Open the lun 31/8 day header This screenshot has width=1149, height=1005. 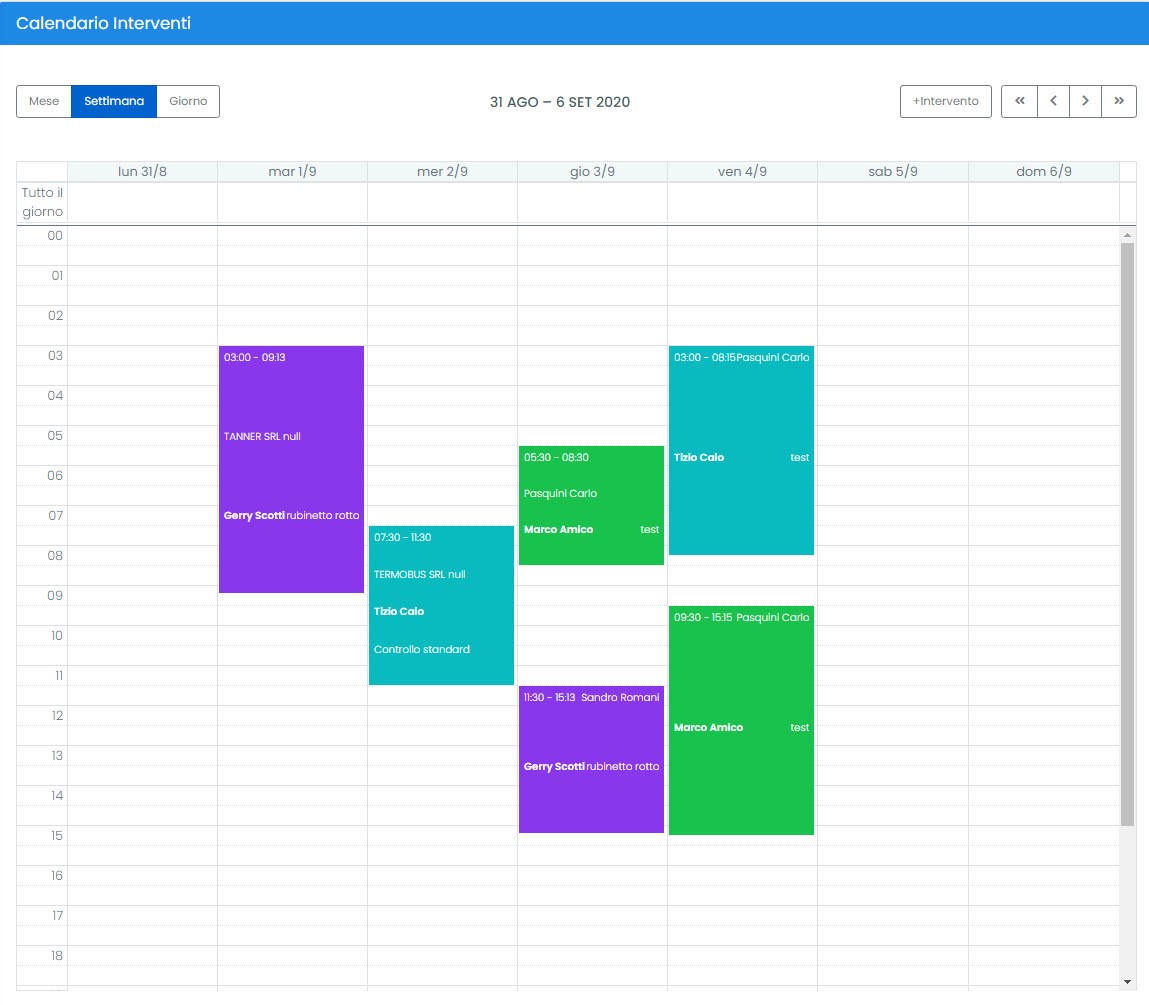(x=142, y=172)
